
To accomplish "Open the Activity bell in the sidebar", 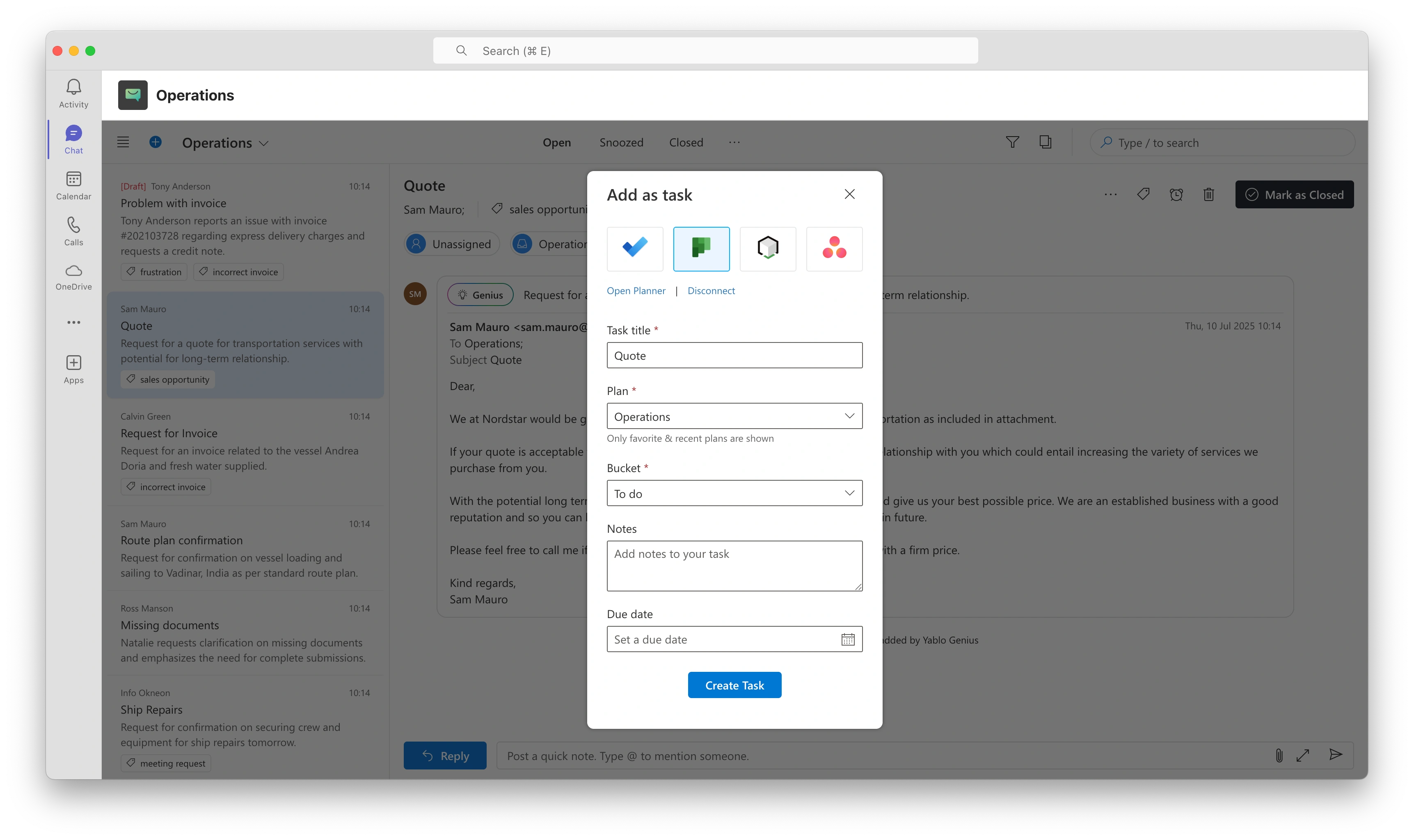I will coord(73,94).
